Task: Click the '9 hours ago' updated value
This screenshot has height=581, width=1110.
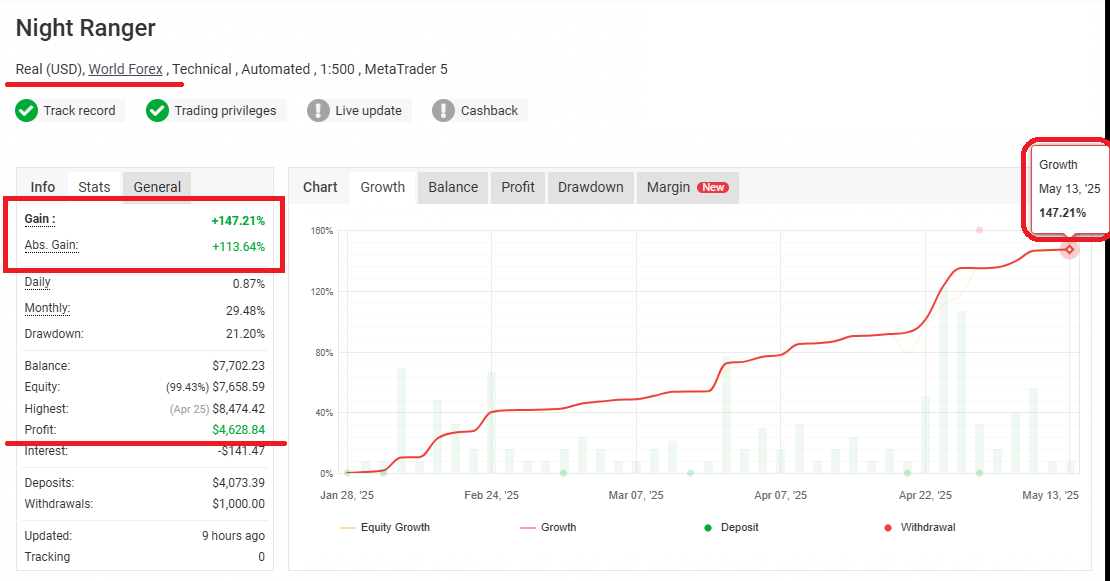Action: point(234,536)
